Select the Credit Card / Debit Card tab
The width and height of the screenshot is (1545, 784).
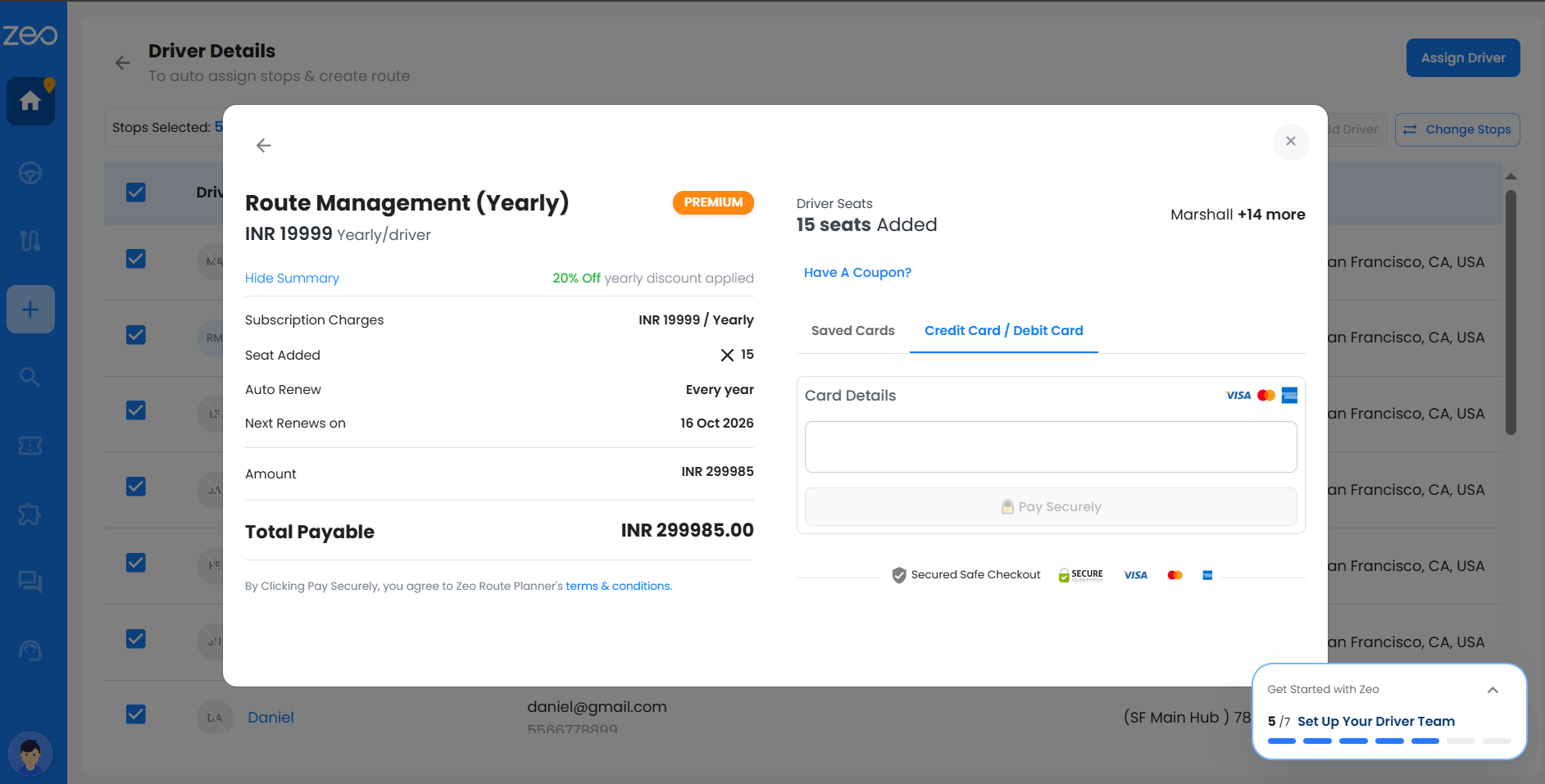(1003, 331)
